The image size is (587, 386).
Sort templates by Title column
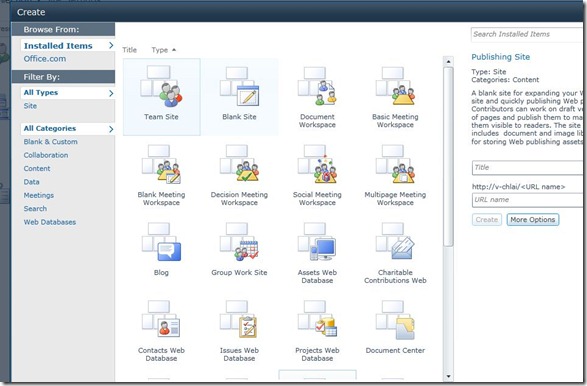point(130,50)
